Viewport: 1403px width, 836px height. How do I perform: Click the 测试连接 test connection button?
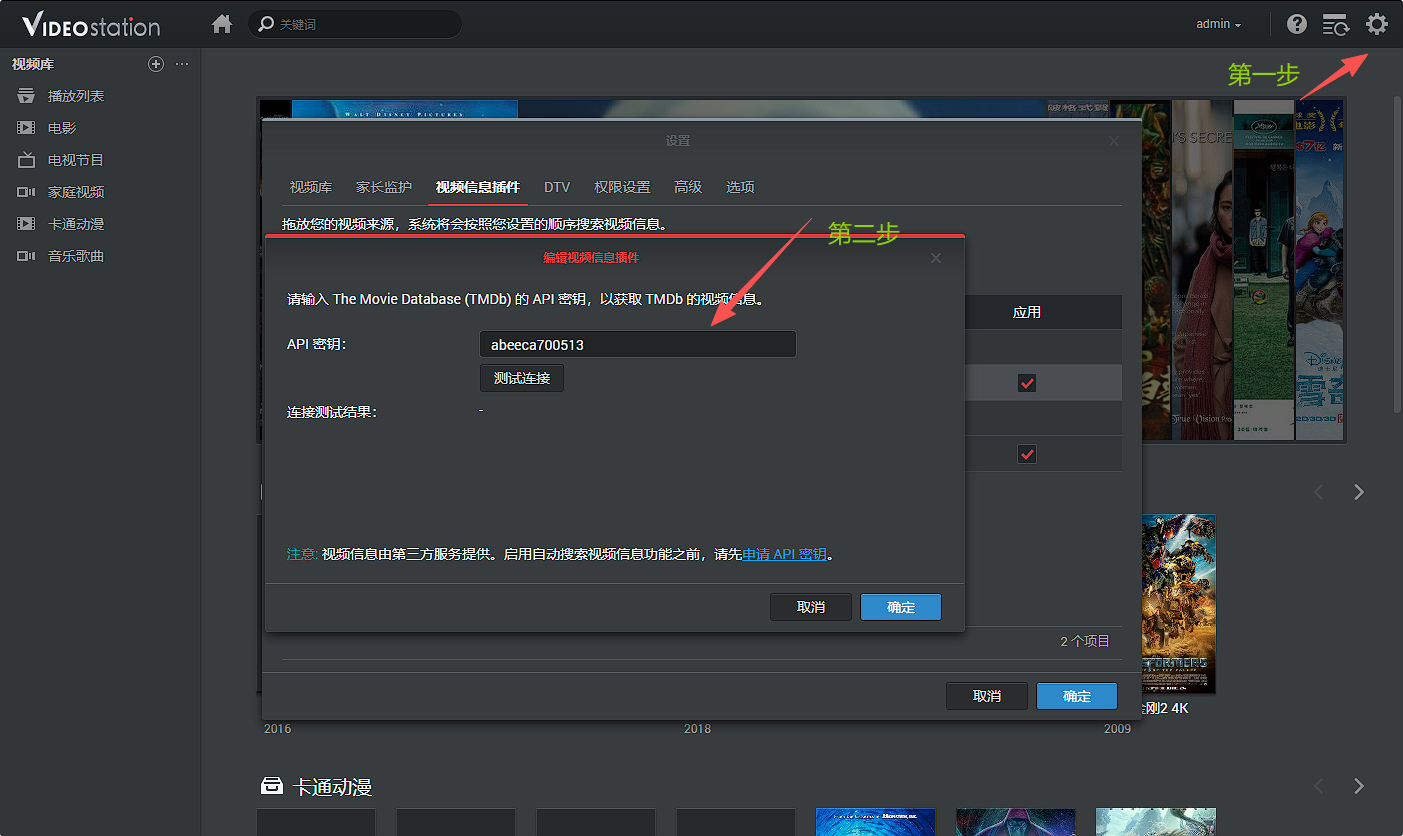tap(522, 378)
